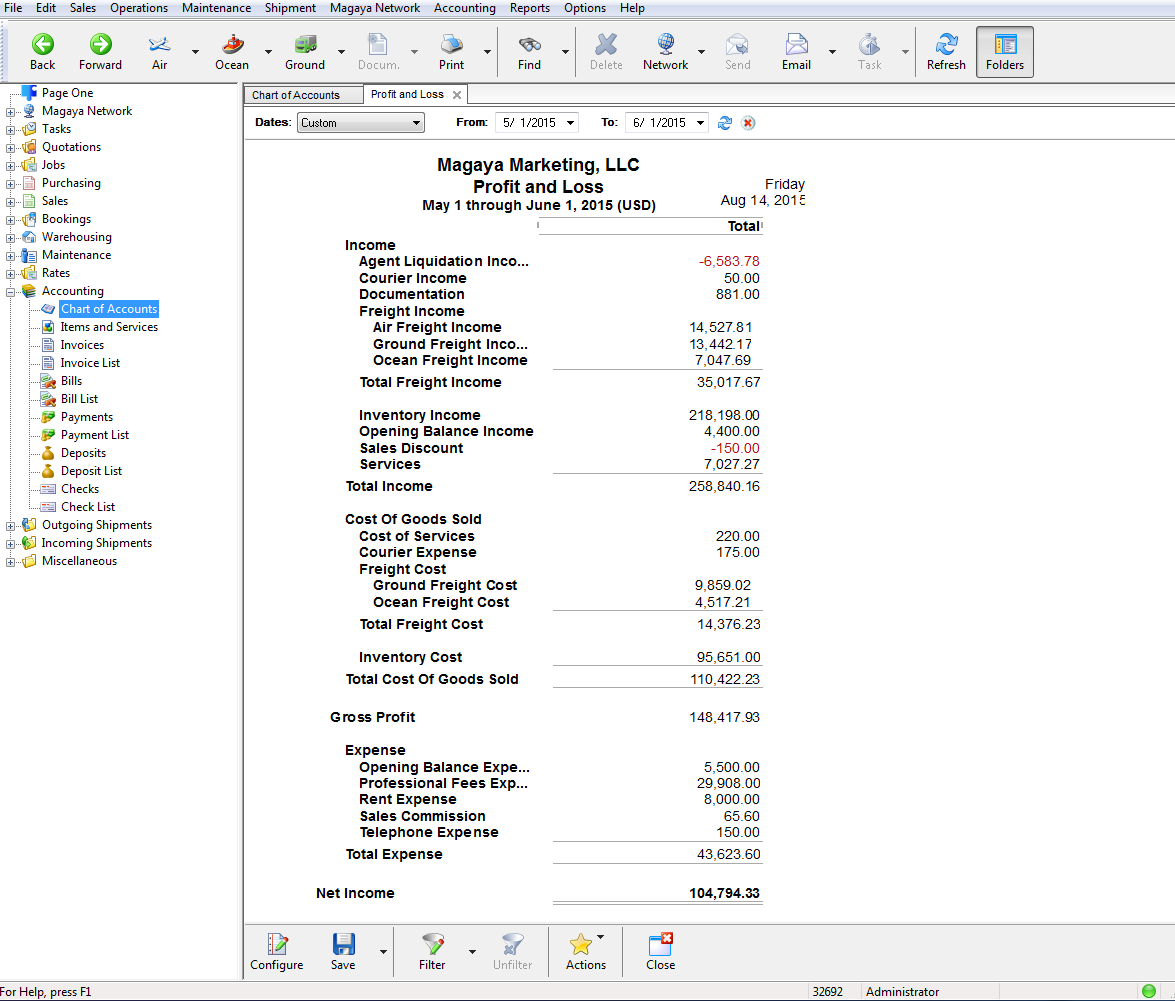The image size is (1175, 1001).
Task: Open the Ocean shipment tool
Action: 232,52
